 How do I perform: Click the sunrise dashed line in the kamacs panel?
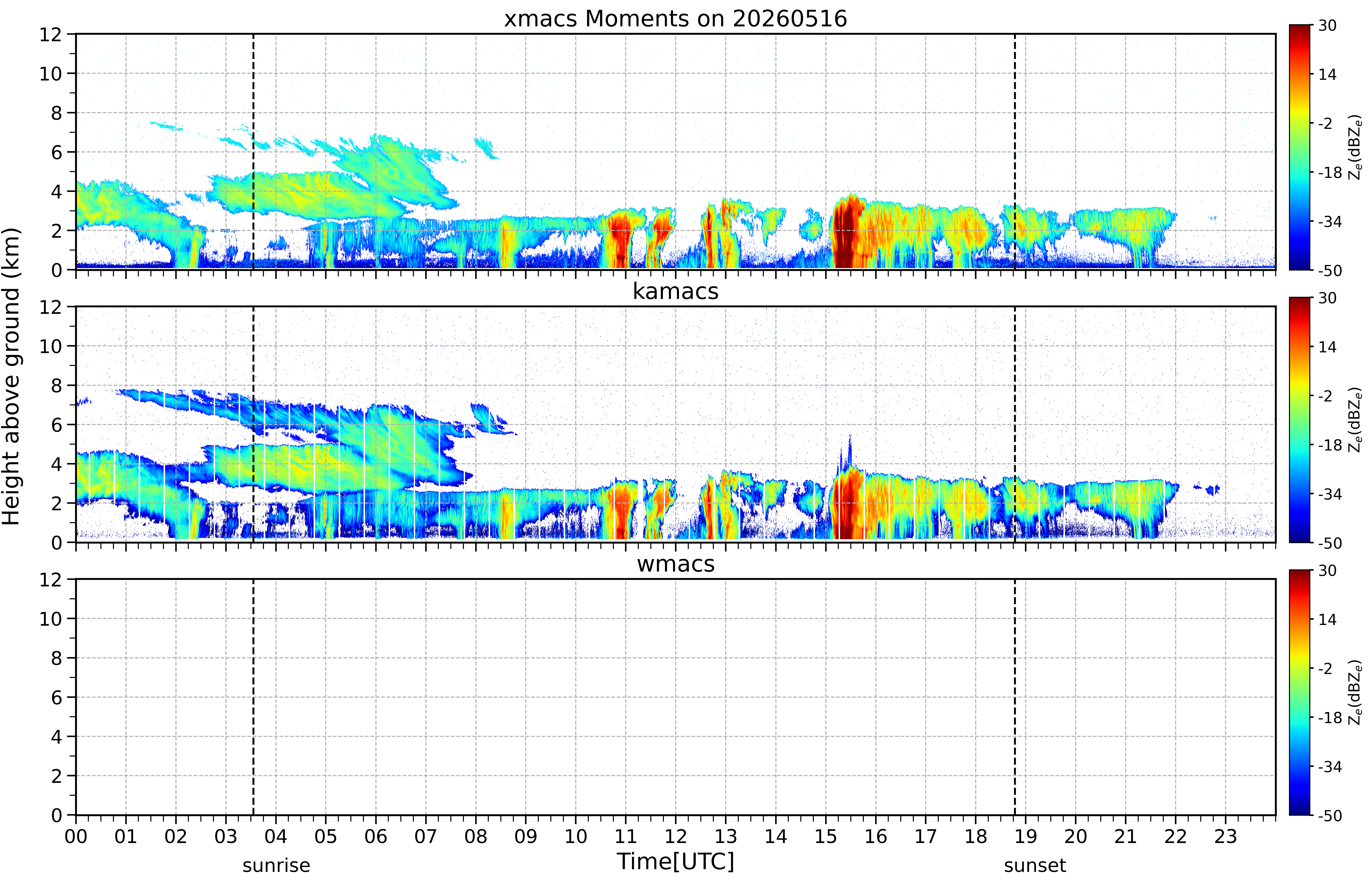click(253, 424)
